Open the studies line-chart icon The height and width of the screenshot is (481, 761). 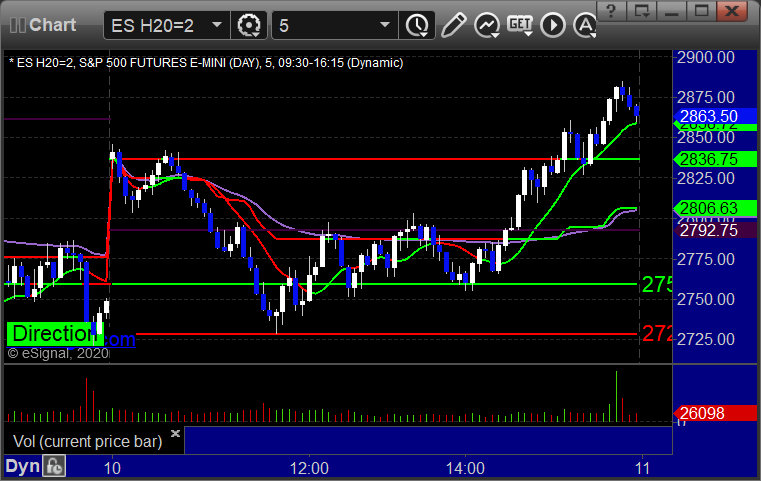tap(487, 25)
